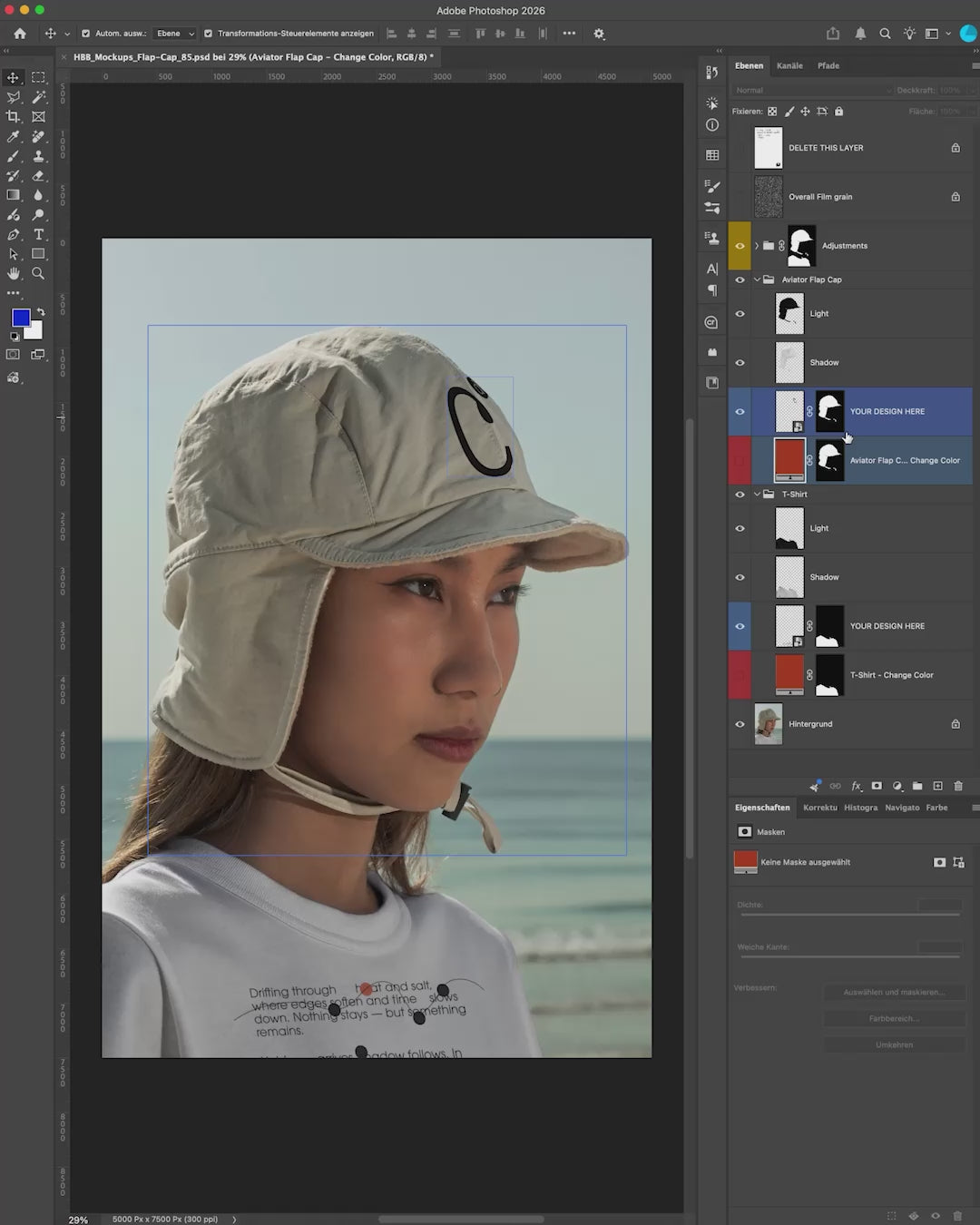This screenshot has height=1225, width=980.
Task: Add a layer style via fx icon
Action: tap(856, 786)
